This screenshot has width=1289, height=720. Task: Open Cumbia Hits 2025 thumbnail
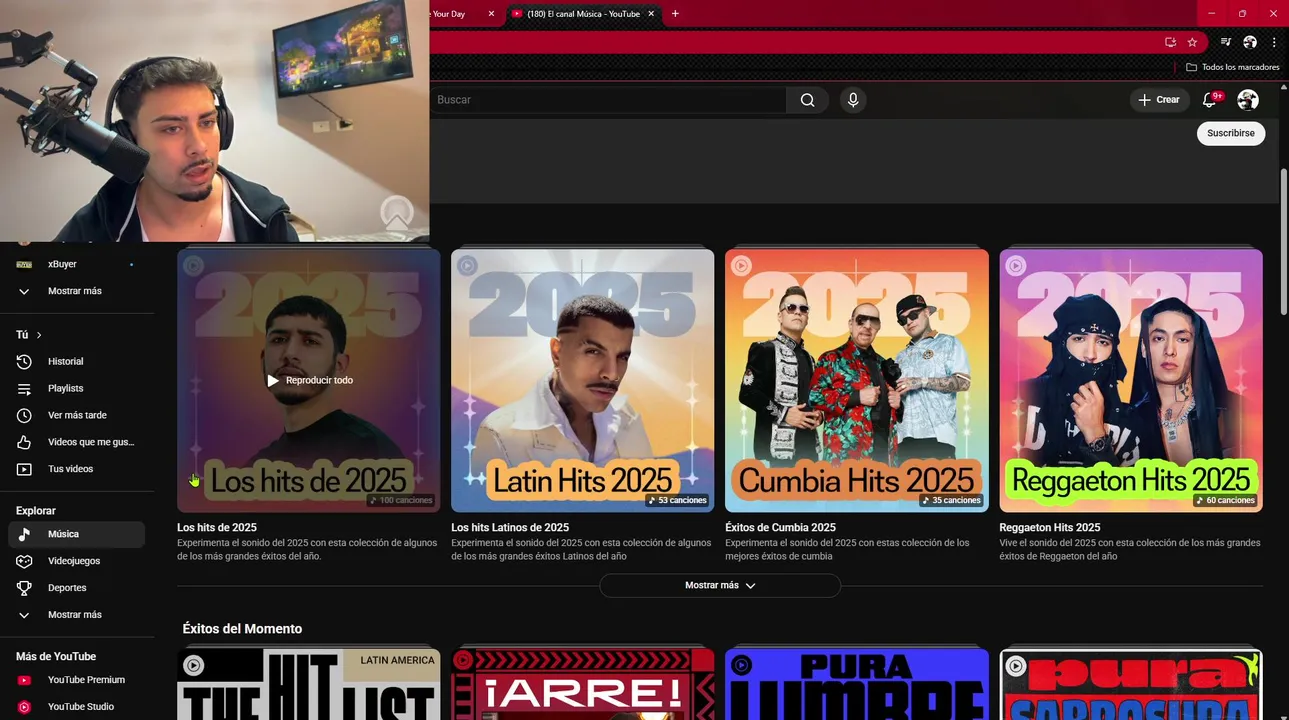[x=857, y=381]
